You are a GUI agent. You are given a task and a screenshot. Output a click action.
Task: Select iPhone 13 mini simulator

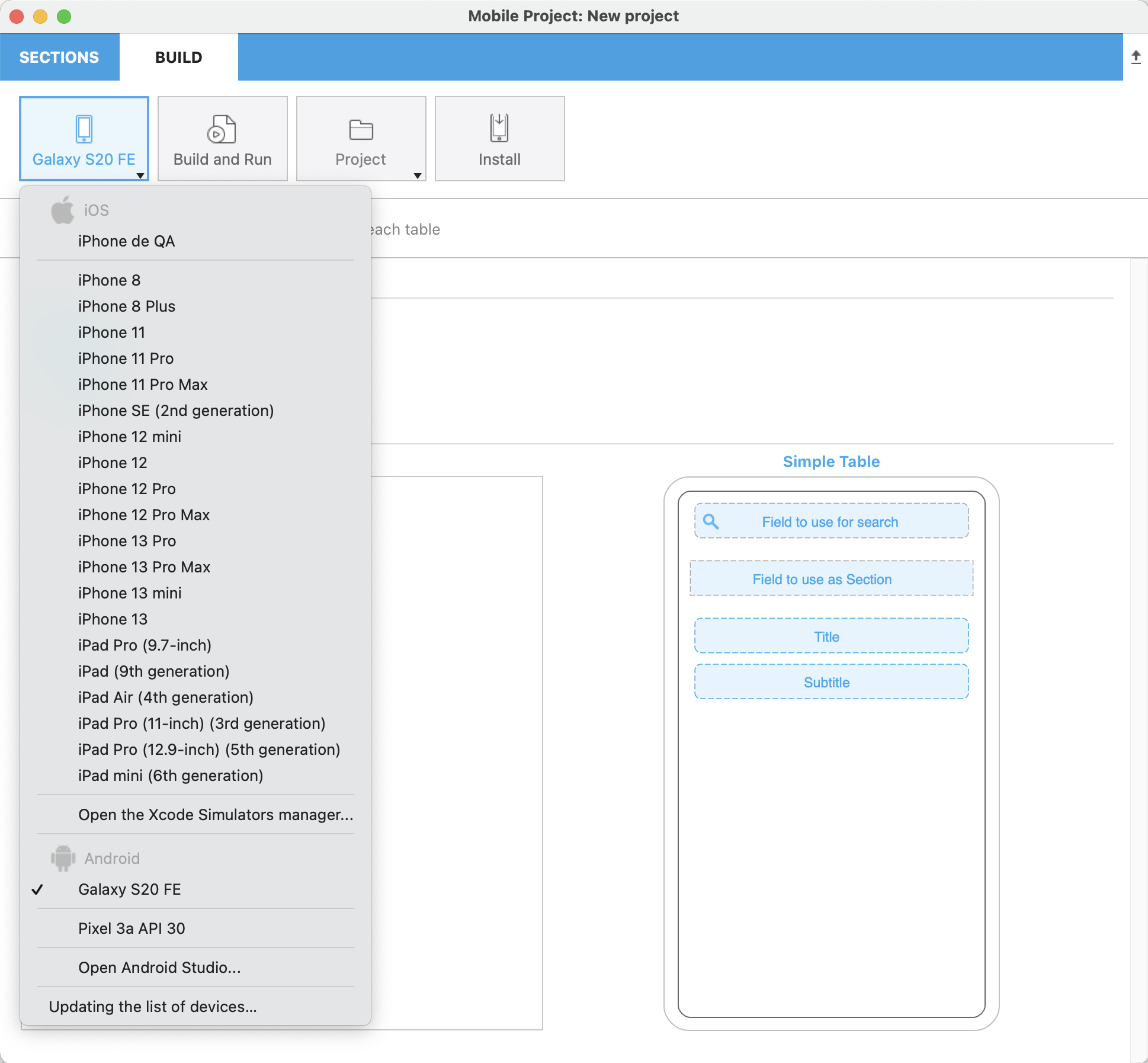point(195,593)
